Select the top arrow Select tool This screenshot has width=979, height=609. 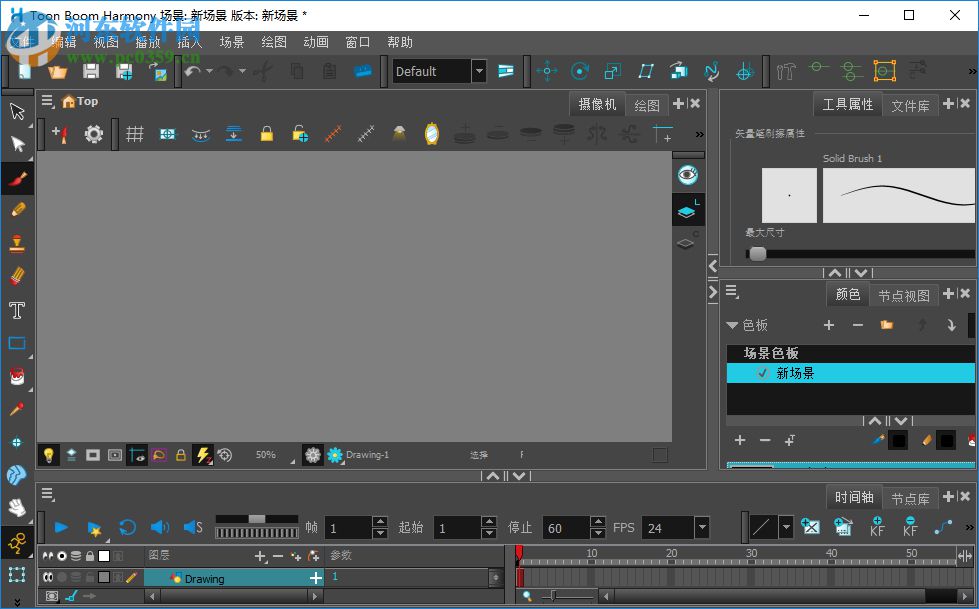[x=16, y=110]
